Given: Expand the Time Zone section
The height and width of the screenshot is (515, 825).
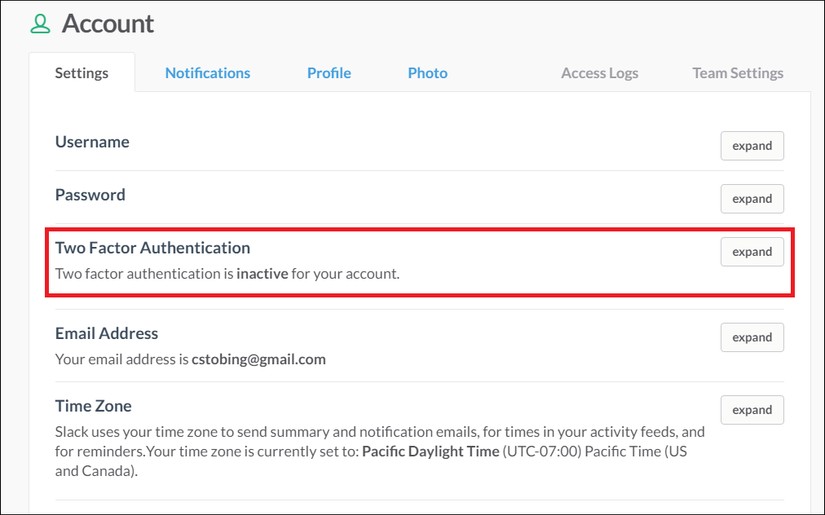Looking at the screenshot, I should (x=752, y=410).
